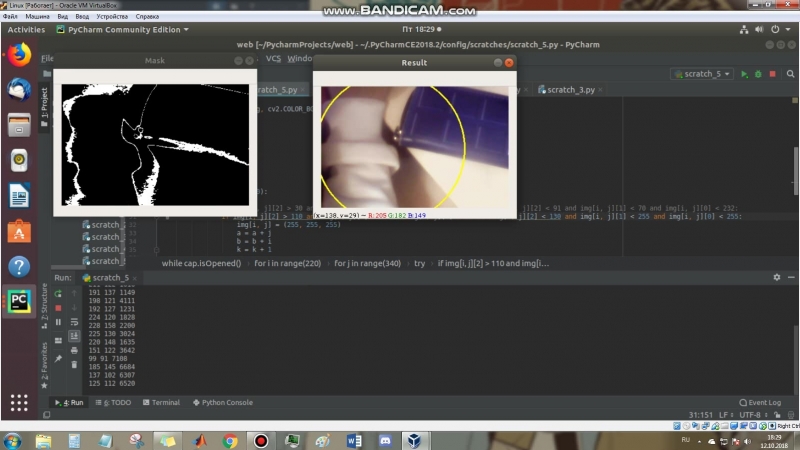Open the Python Console tool window
The image size is (800, 450).
click(x=222, y=403)
